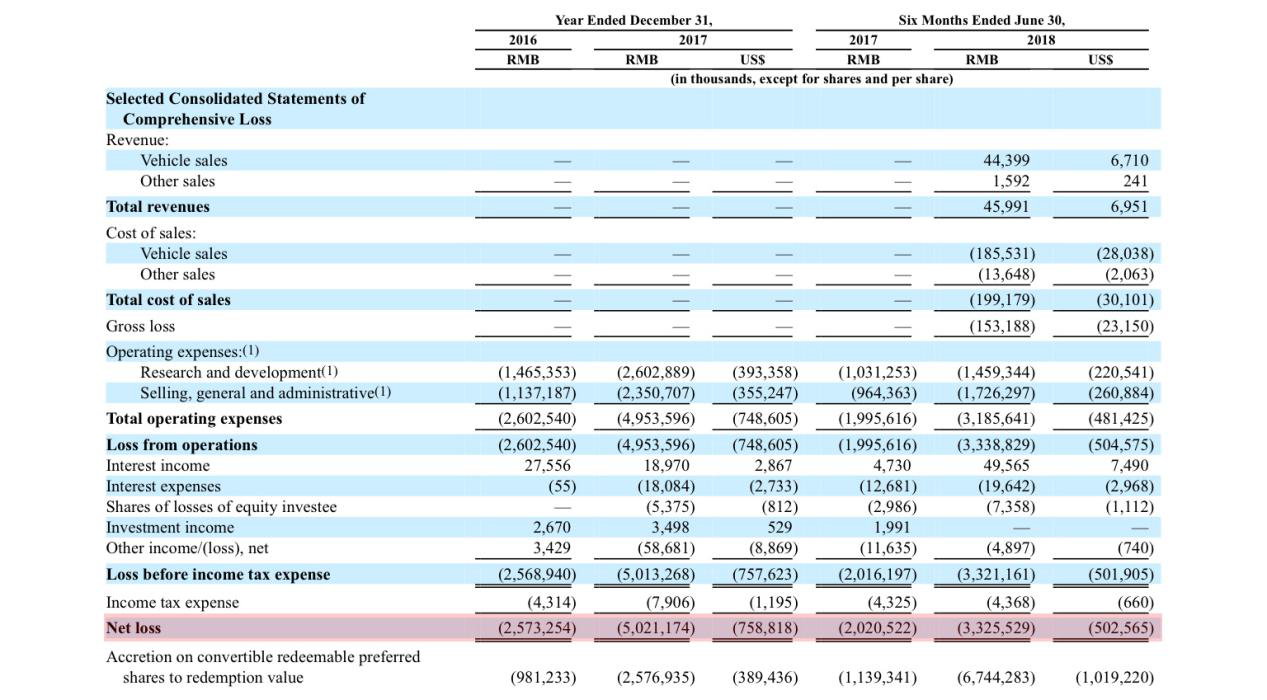Viewport: 1267px width, 700px height.
Task: Select 'Loss before income tax expense' label
Action: click(x=218, y=574)
